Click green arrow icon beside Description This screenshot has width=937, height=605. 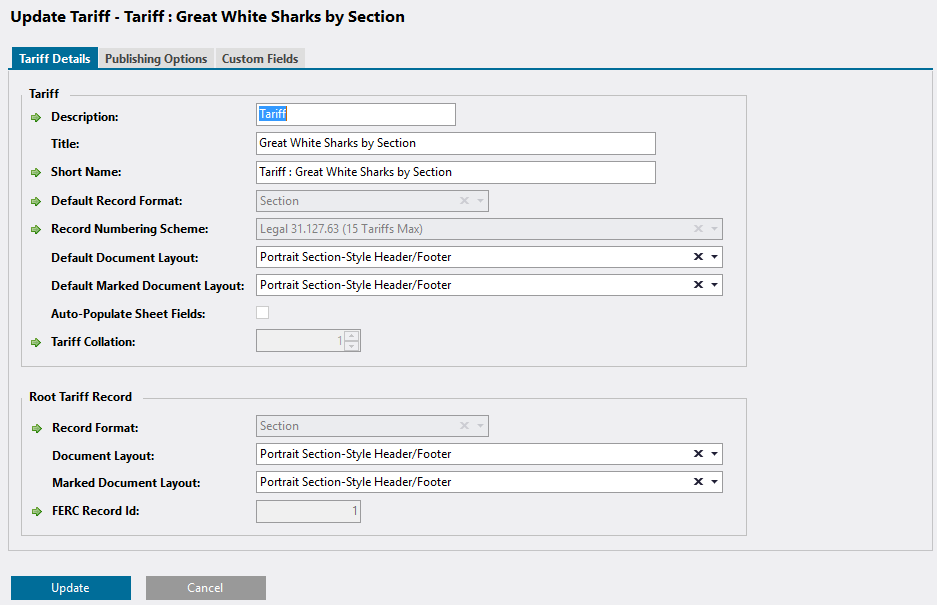37,117
